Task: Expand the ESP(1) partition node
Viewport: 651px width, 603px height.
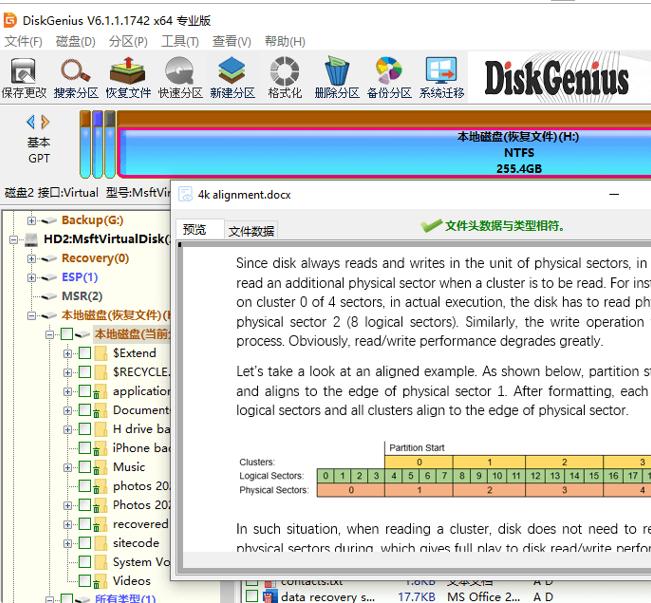Action: 31,277
